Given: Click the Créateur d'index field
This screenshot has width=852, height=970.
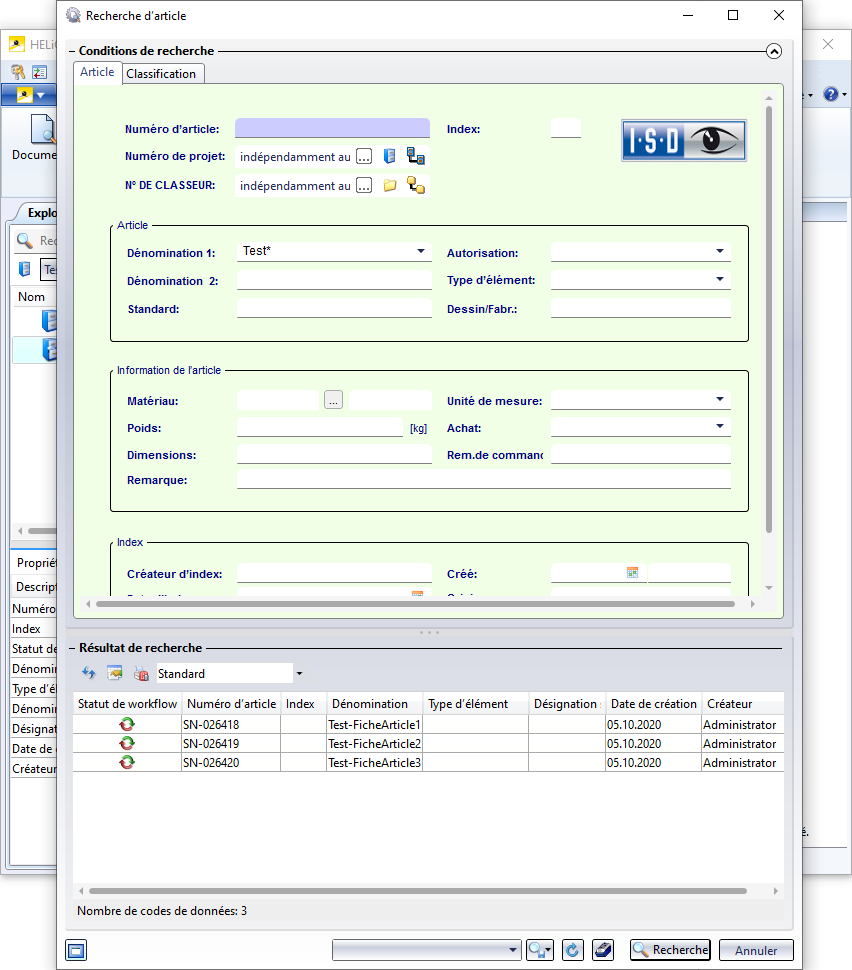Looking at the screenshot, I should point(334,573).
